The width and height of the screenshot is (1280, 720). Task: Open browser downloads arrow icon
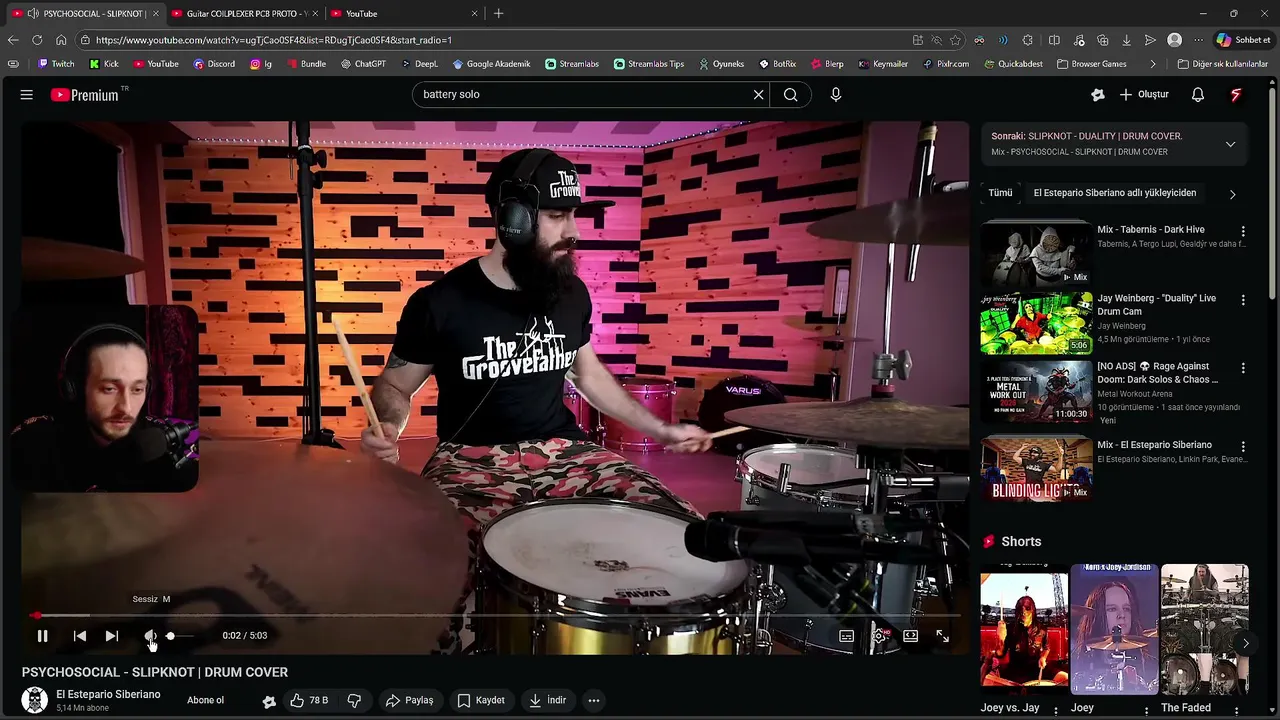(x=1126, y=40)
